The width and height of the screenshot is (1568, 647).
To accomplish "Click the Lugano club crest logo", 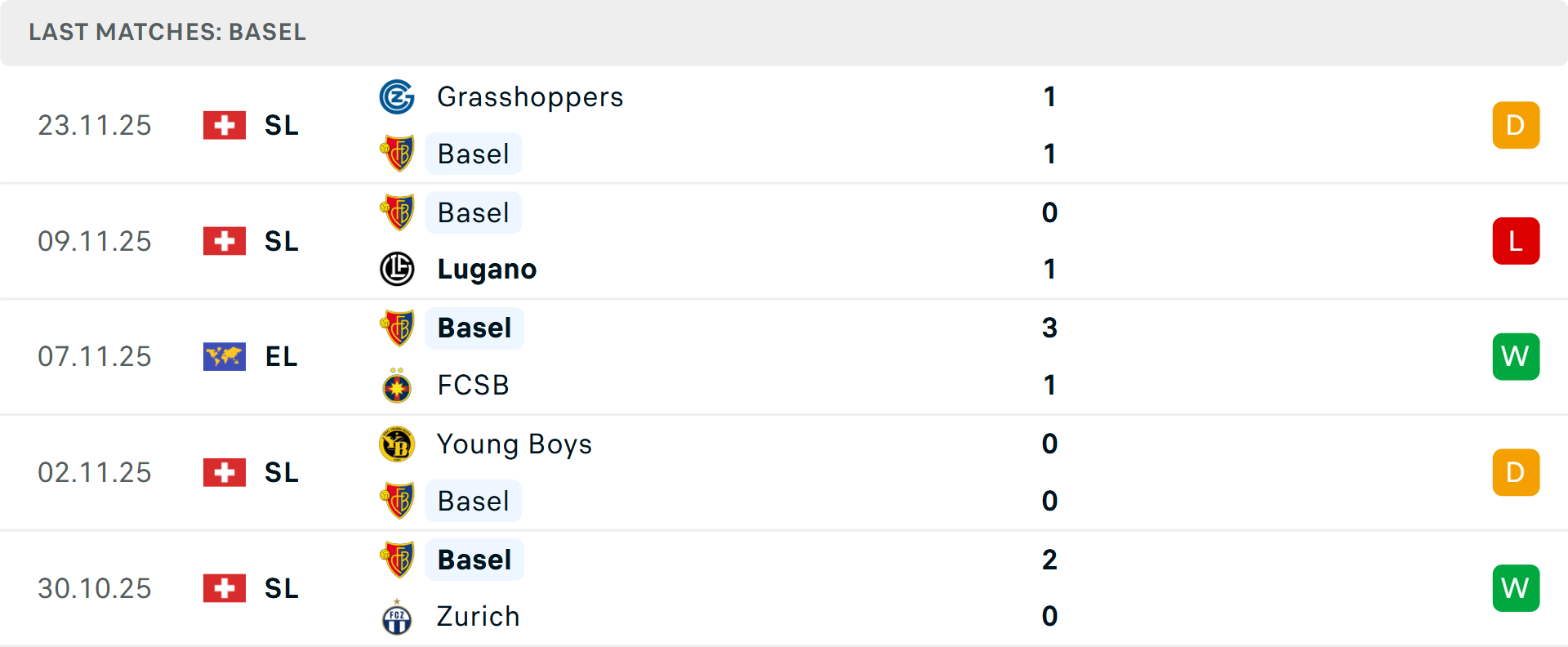I will tap(398, 268).
